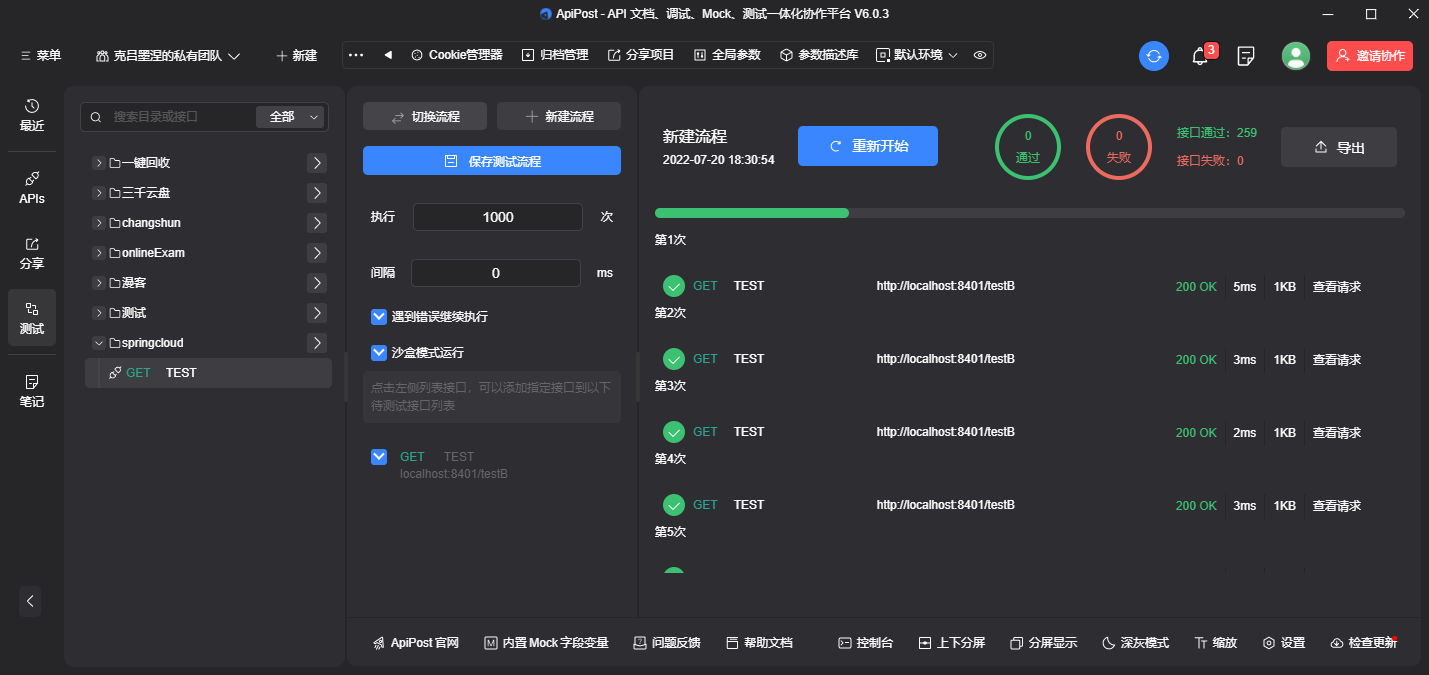The width and height of the screenshot is (1429, 675).
Task: Open the 全部 filter dropdown
Action: pos(291,117)
